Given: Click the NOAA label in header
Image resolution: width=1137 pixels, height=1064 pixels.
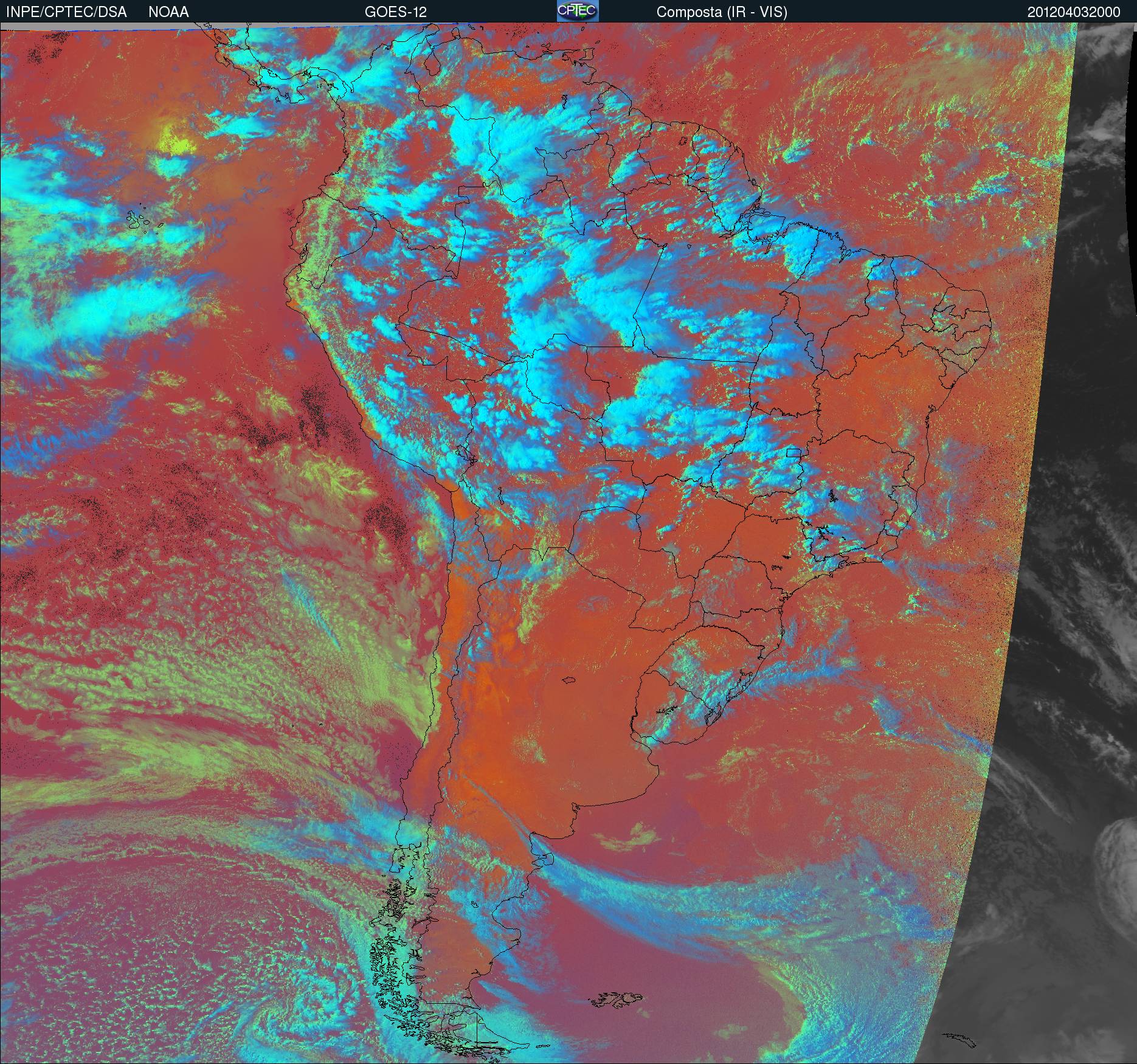Looking at the screenshot, I should tap(168, 12).
